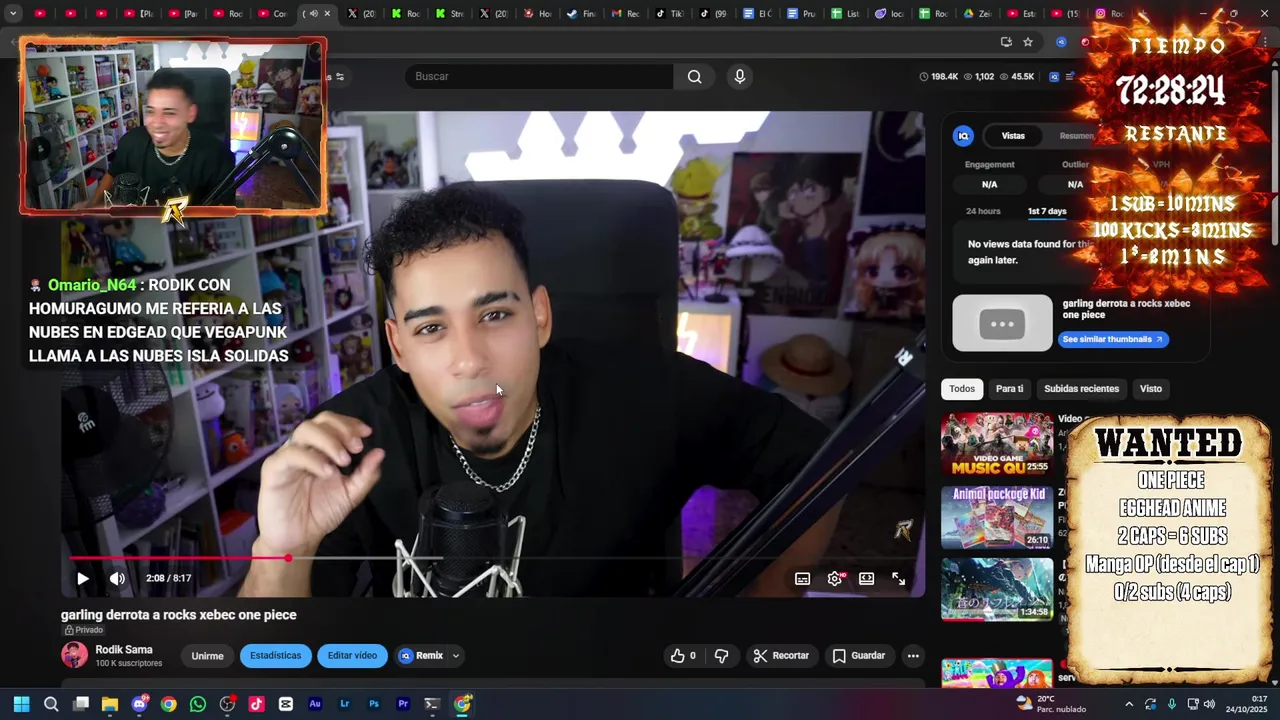Select the Subidas recientes filter chip
The height and width of the screenshot is (720, 1280).
click(1081, 389)
